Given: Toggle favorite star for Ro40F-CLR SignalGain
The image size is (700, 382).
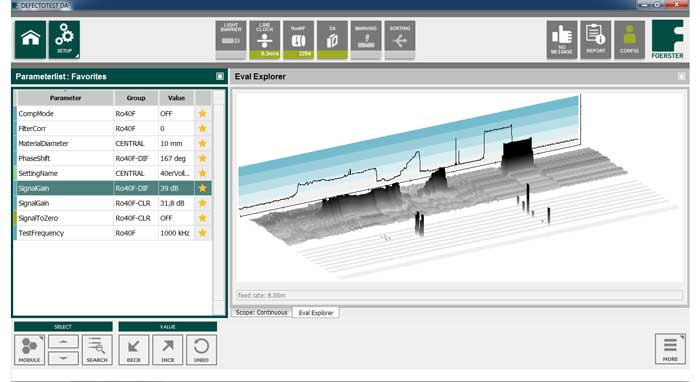Looking at the screenshot, I should click(203, 203).
